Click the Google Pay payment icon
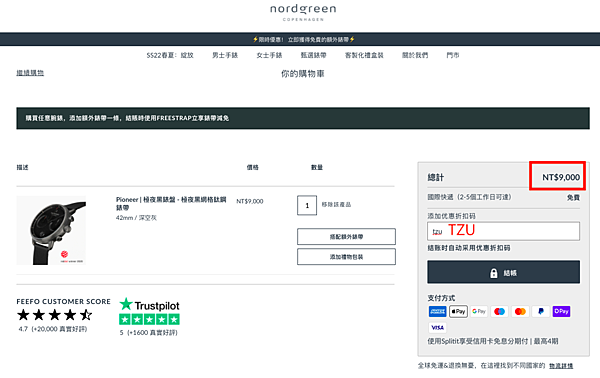This screenshot has height=378, width=600. 479,311
